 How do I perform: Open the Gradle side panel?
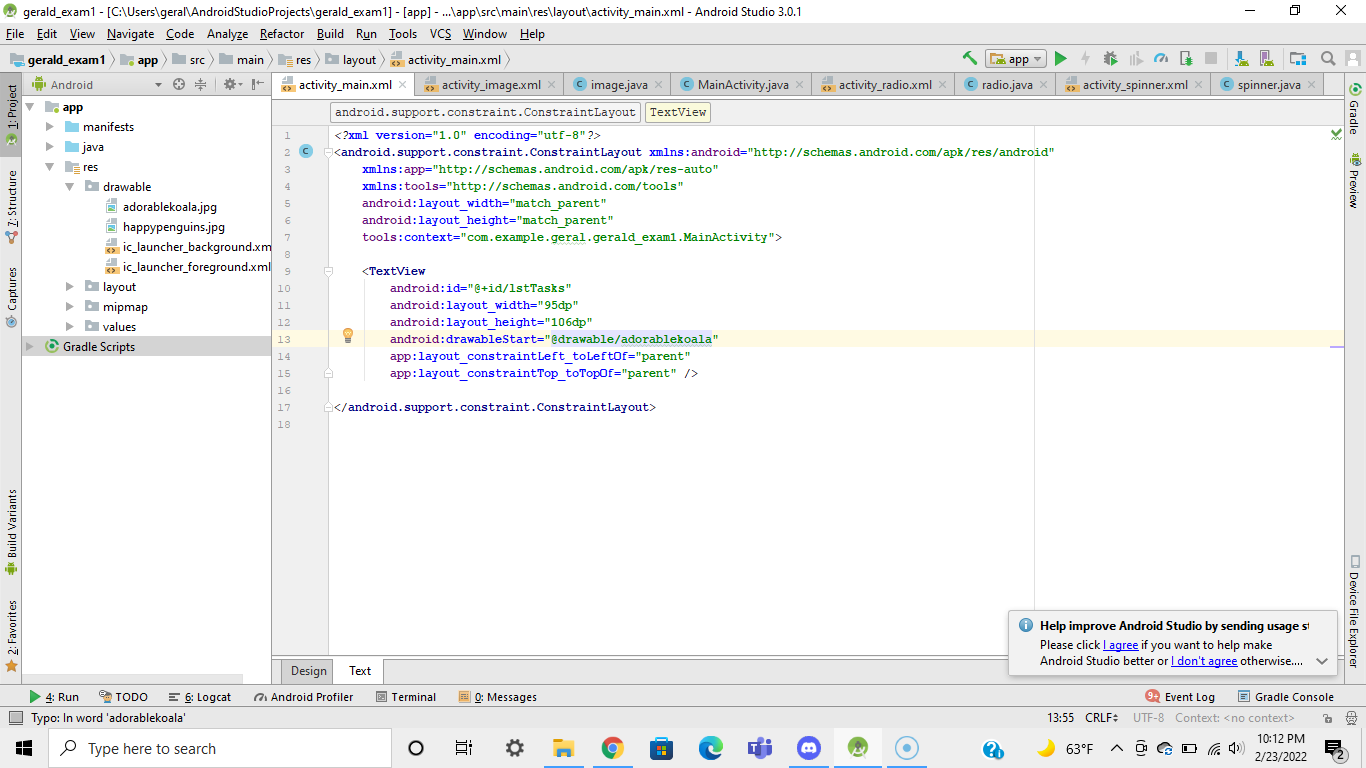point(1354,111)
